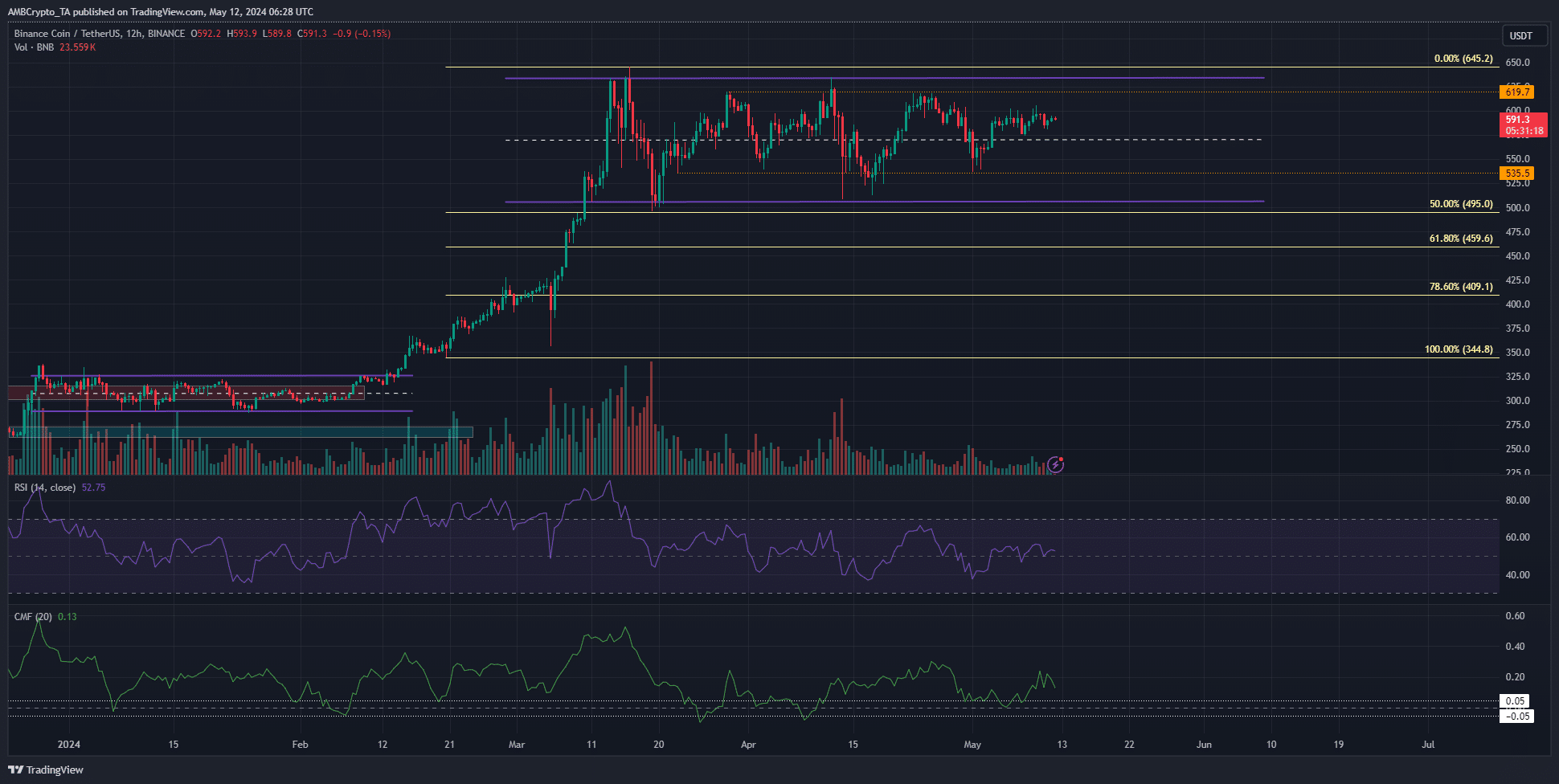1559x784 pixels.
Task: Click the red 591.3 current price label
Action: coord(1523,125)
